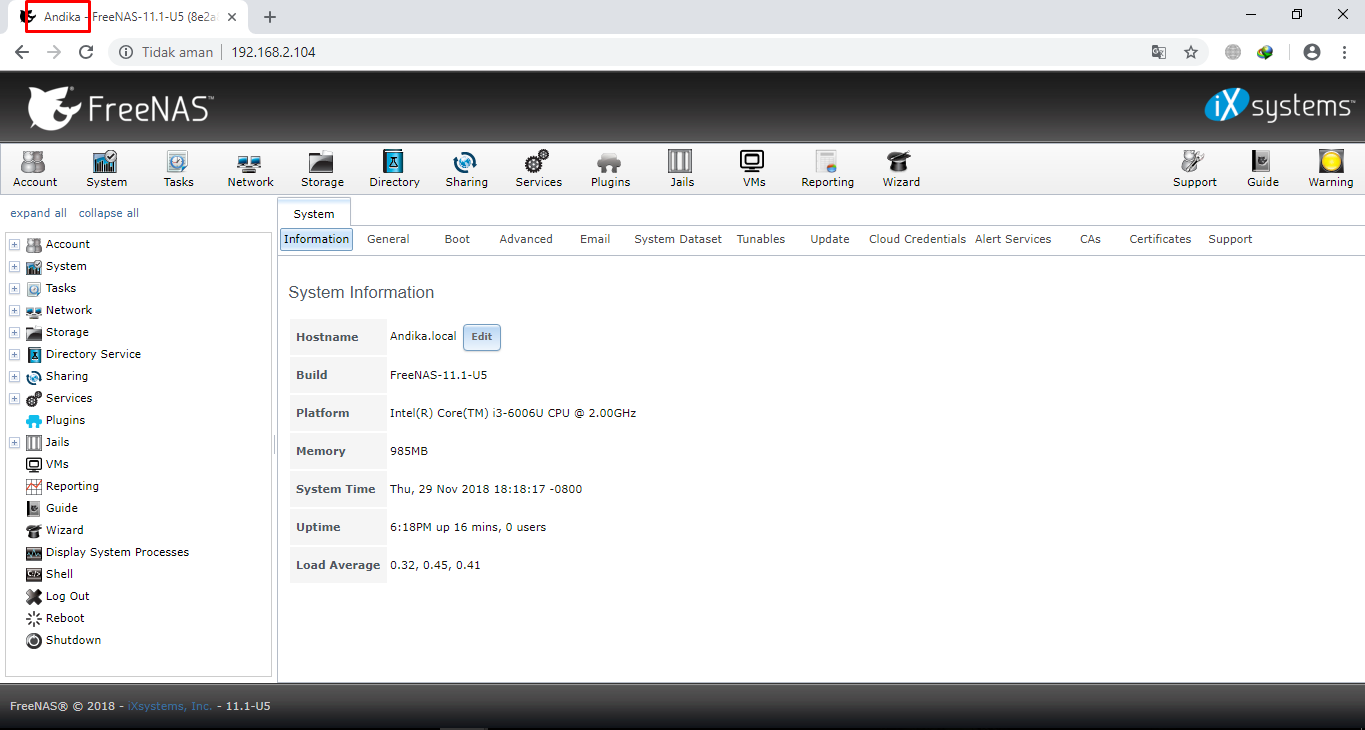Switch to the Email tab
Image resolution: width=1365 pixels, height=730 pixels.
point(595,239)
